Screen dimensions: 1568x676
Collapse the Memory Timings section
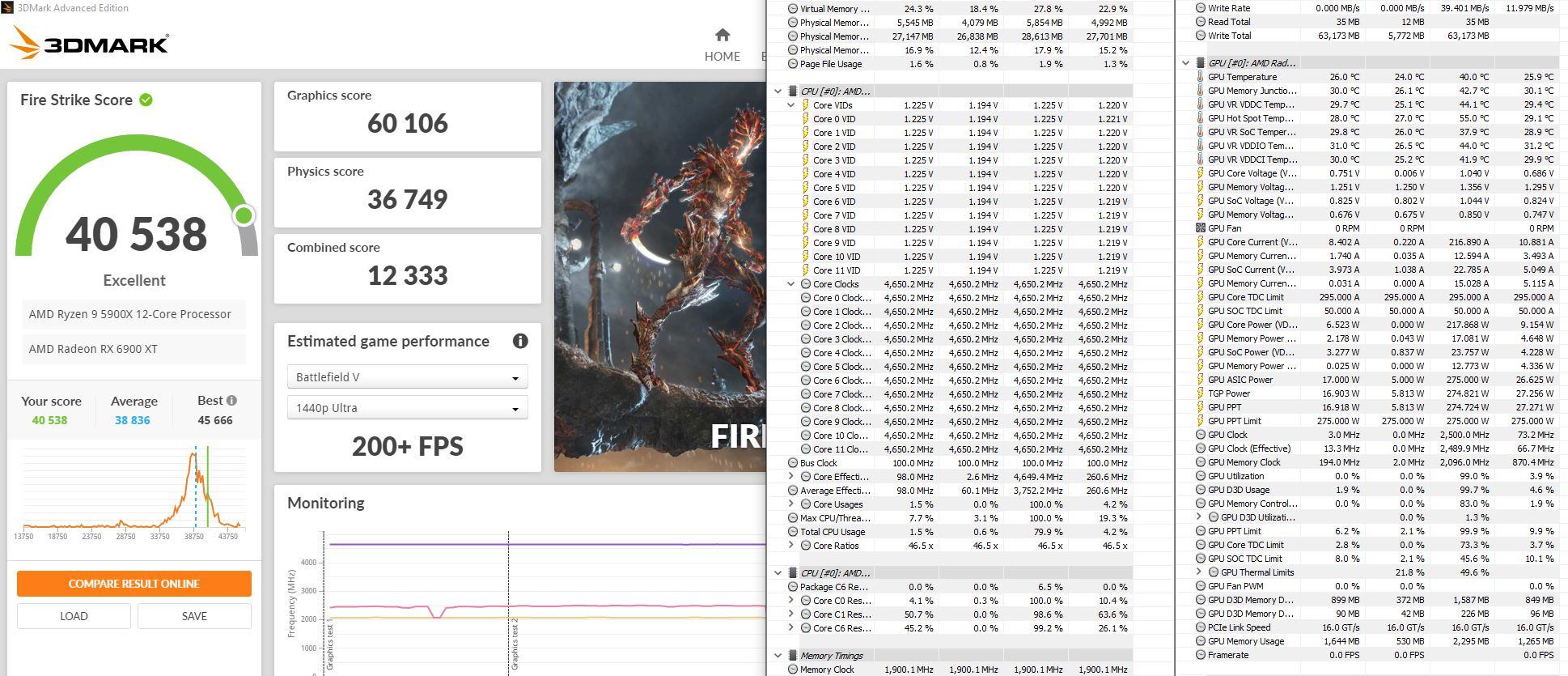pyautogui.click(x=778, y=656)
